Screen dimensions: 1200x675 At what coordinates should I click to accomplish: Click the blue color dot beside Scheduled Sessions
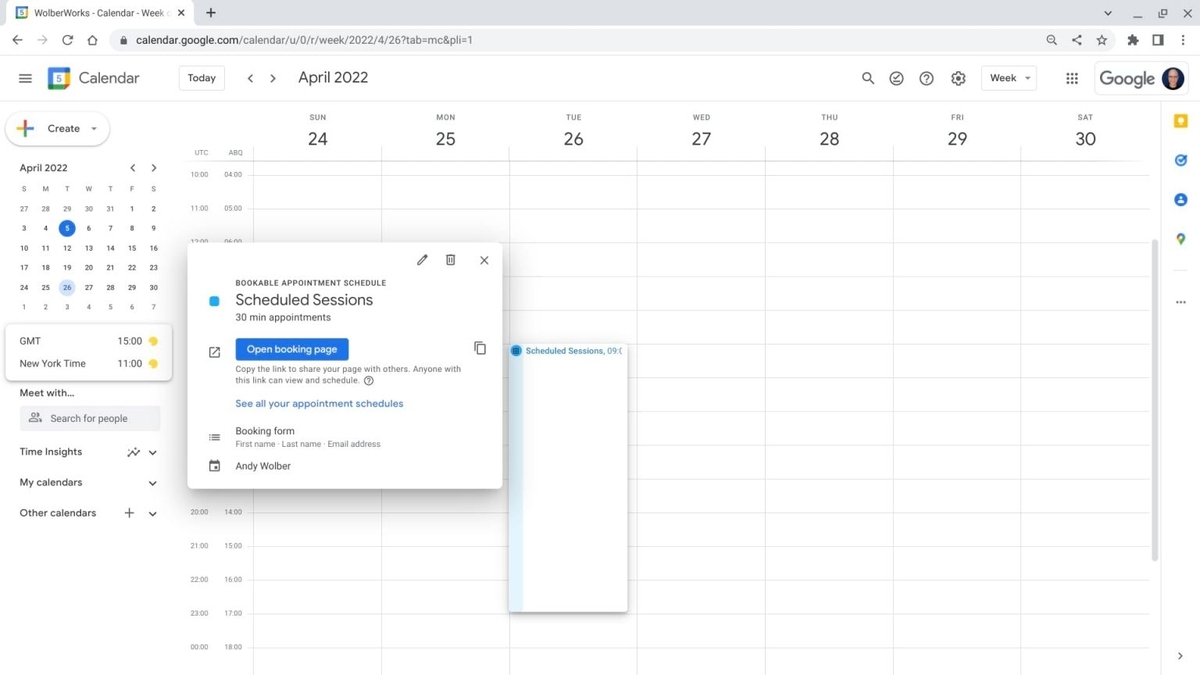click(x=214, y=299)
